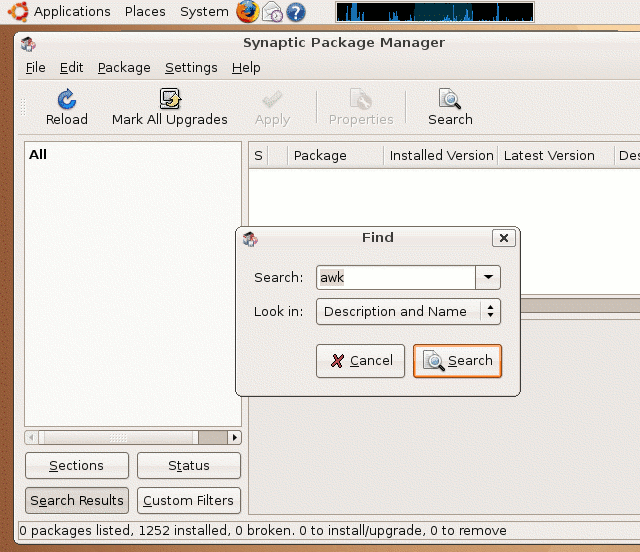The width and height of the screenshot is (640, 552).
Task: Click the Search button in Find dialog
Action: click(x=457, y=361)
